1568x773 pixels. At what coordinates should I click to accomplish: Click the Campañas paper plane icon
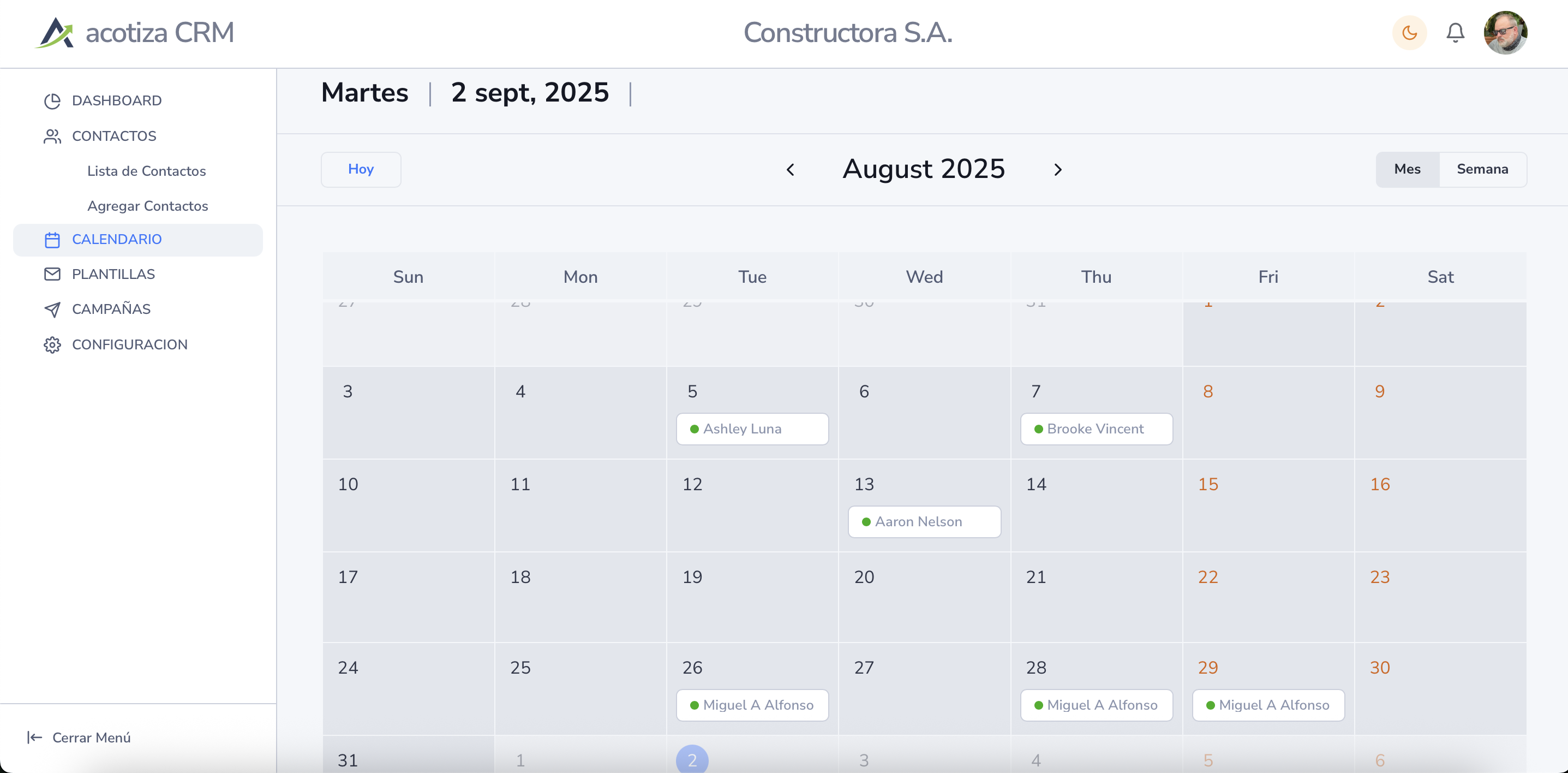click(x=52, y=310)
